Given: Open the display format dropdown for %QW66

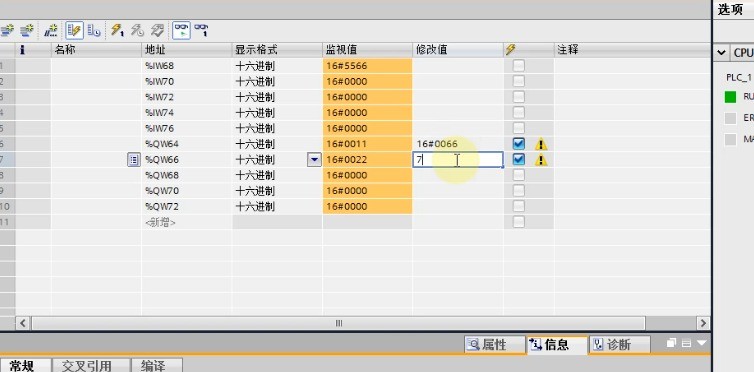Looking at the screenshot, I should 314,160.
